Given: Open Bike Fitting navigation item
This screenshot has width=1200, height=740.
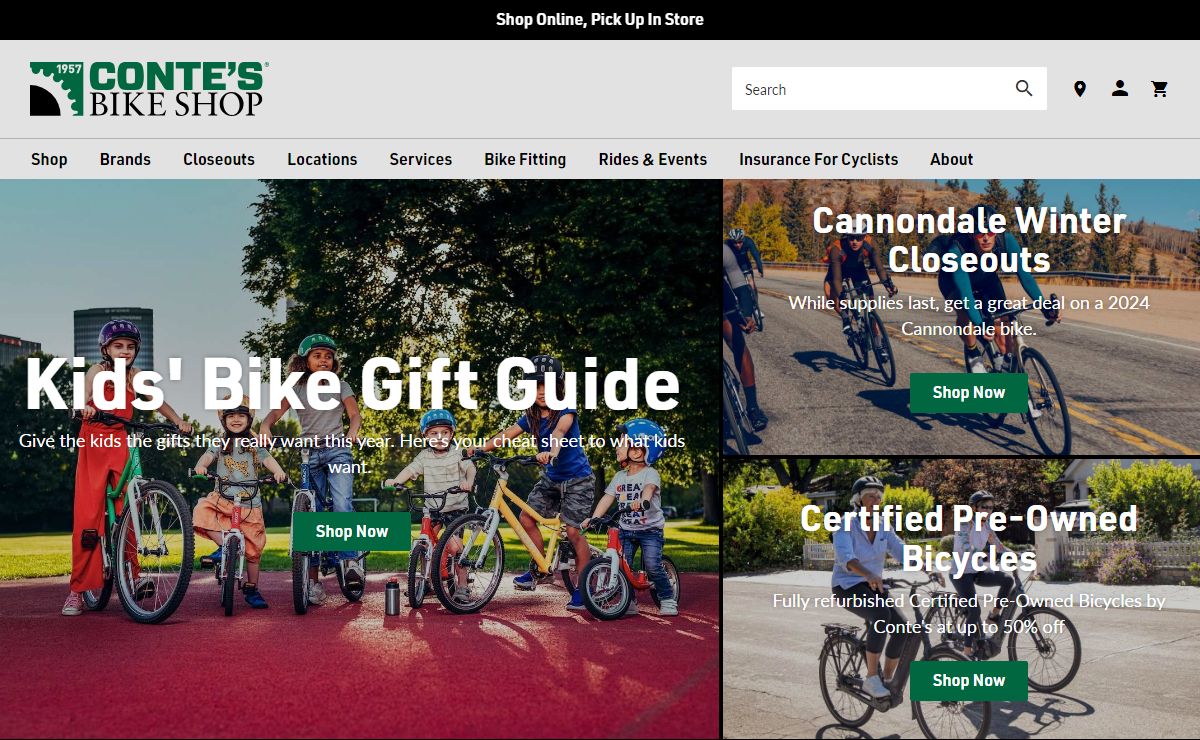Looking at the screenshot, I should (x=525, y=159).
